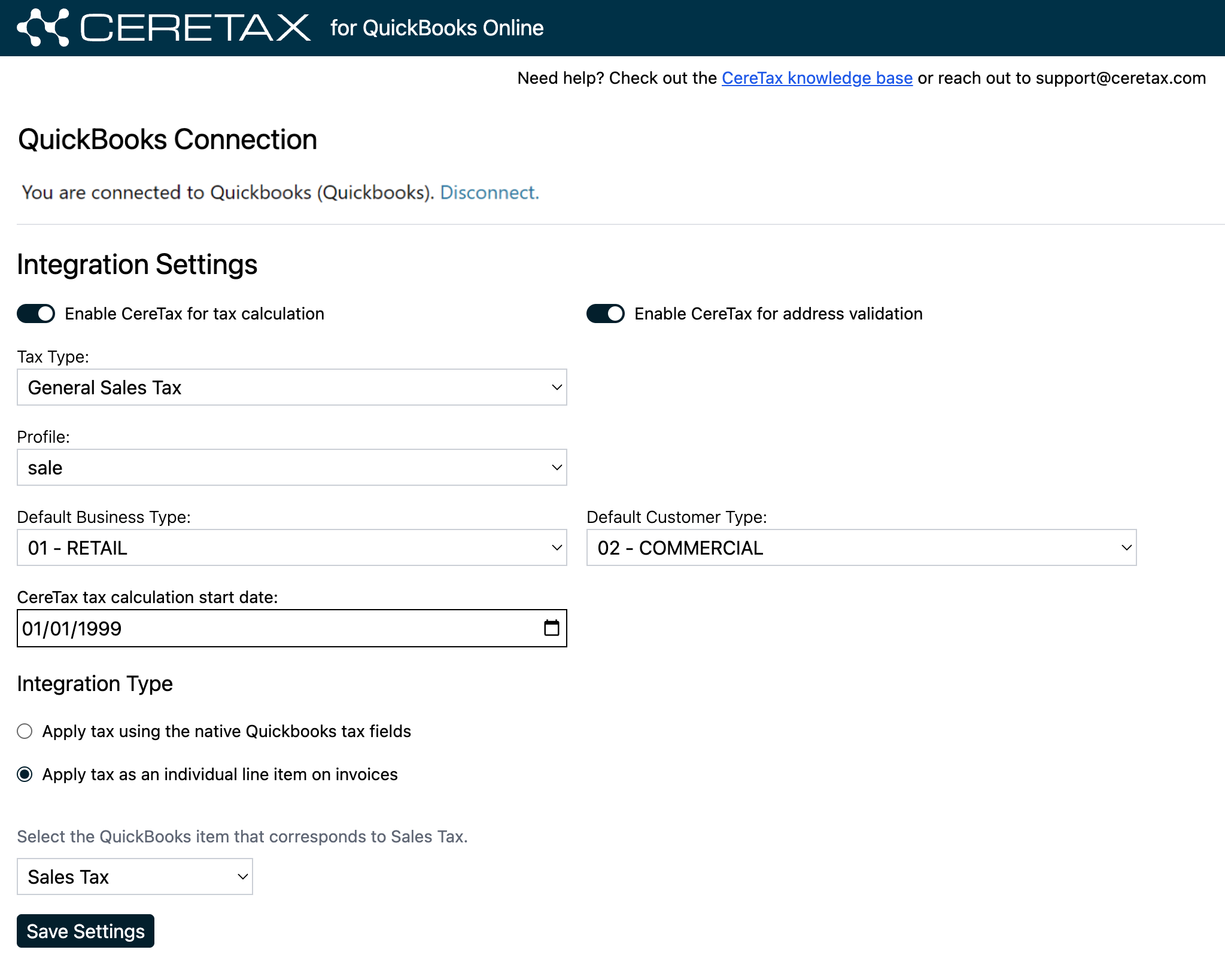Click the Integration Type heading
1225x980 pixels.
click(95, 683)
